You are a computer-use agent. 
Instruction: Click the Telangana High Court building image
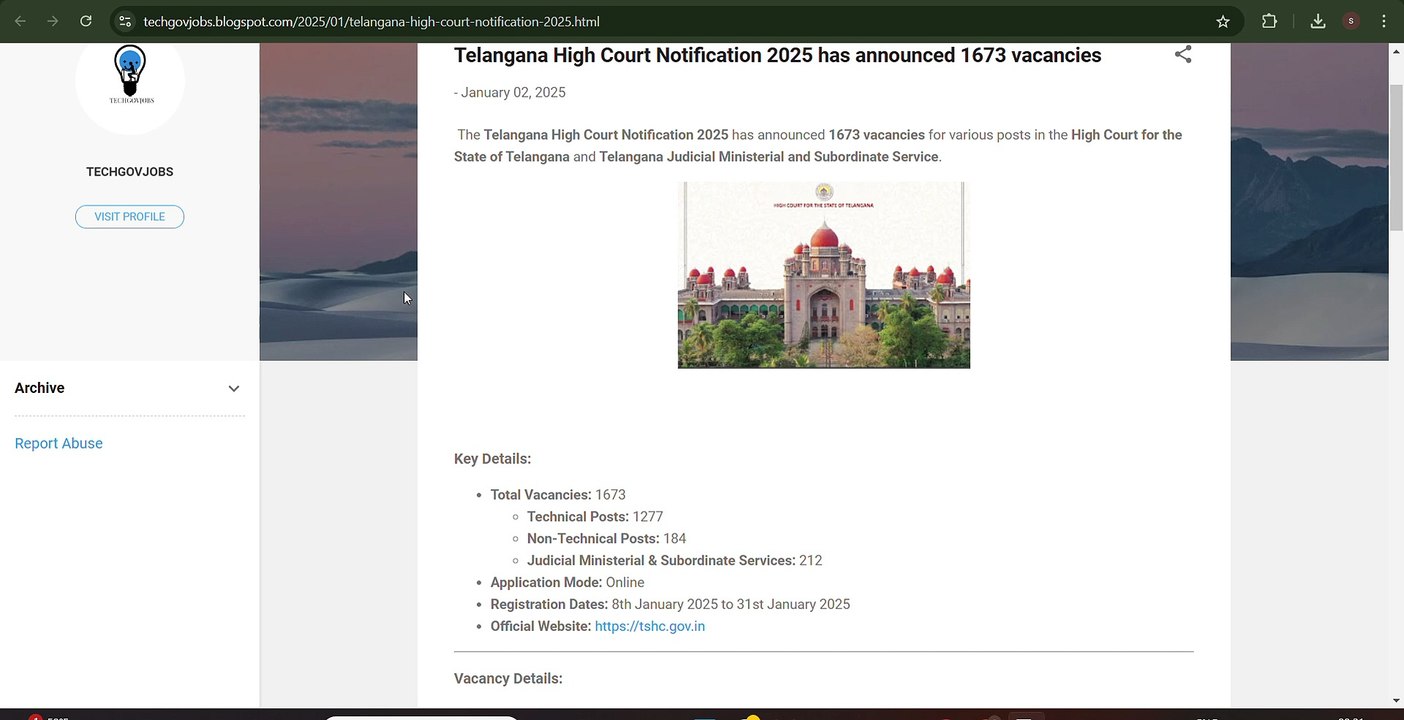pyautogui.click(x=824, y=275)
